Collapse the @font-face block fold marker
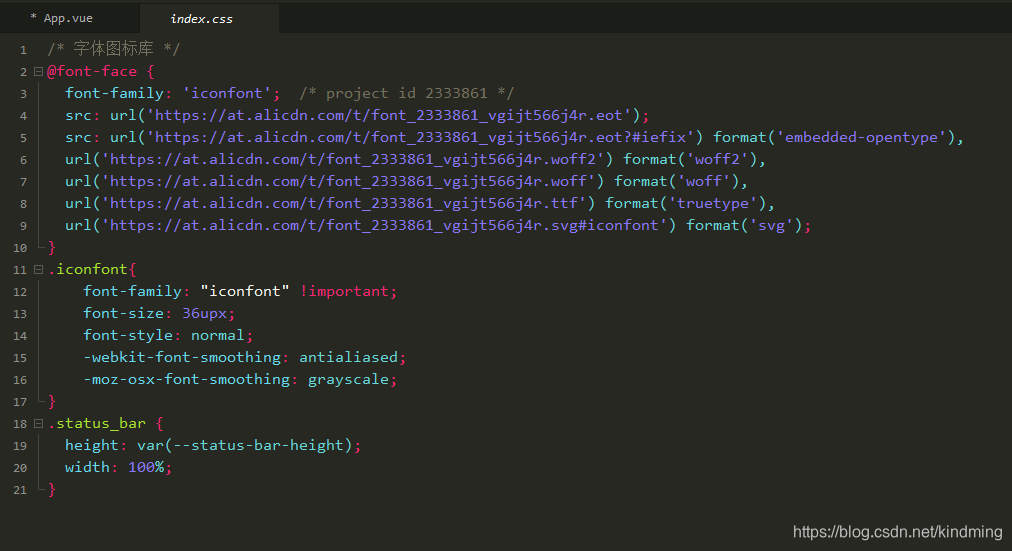The width and height of the screenshot is (1012, 551). [38, 72]
